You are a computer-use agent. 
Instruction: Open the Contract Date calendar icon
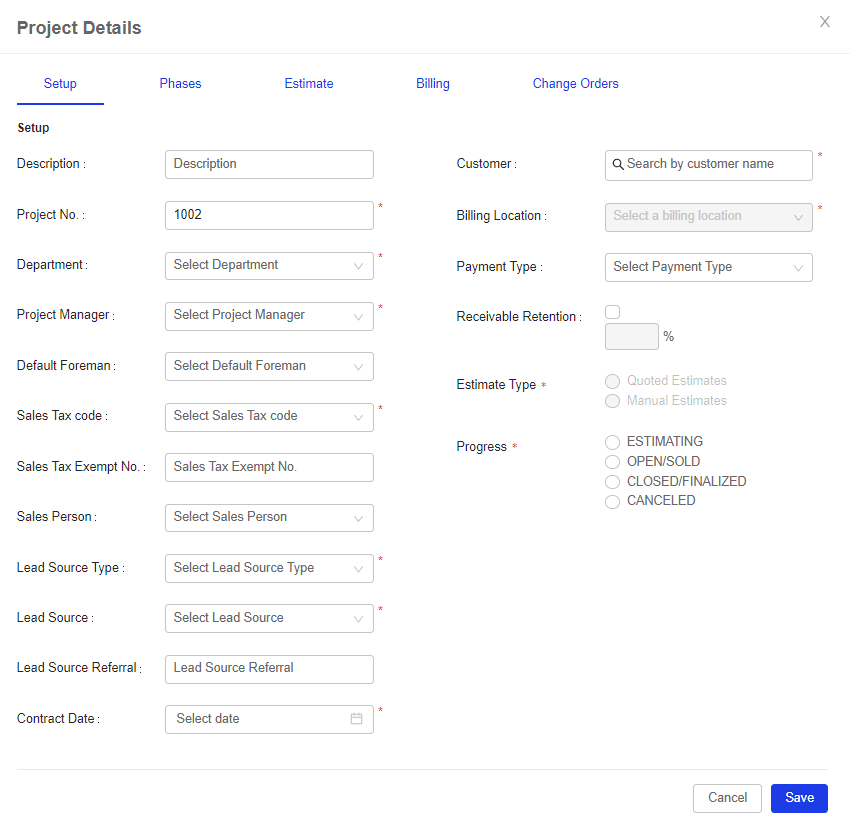(x=357, y=720)
